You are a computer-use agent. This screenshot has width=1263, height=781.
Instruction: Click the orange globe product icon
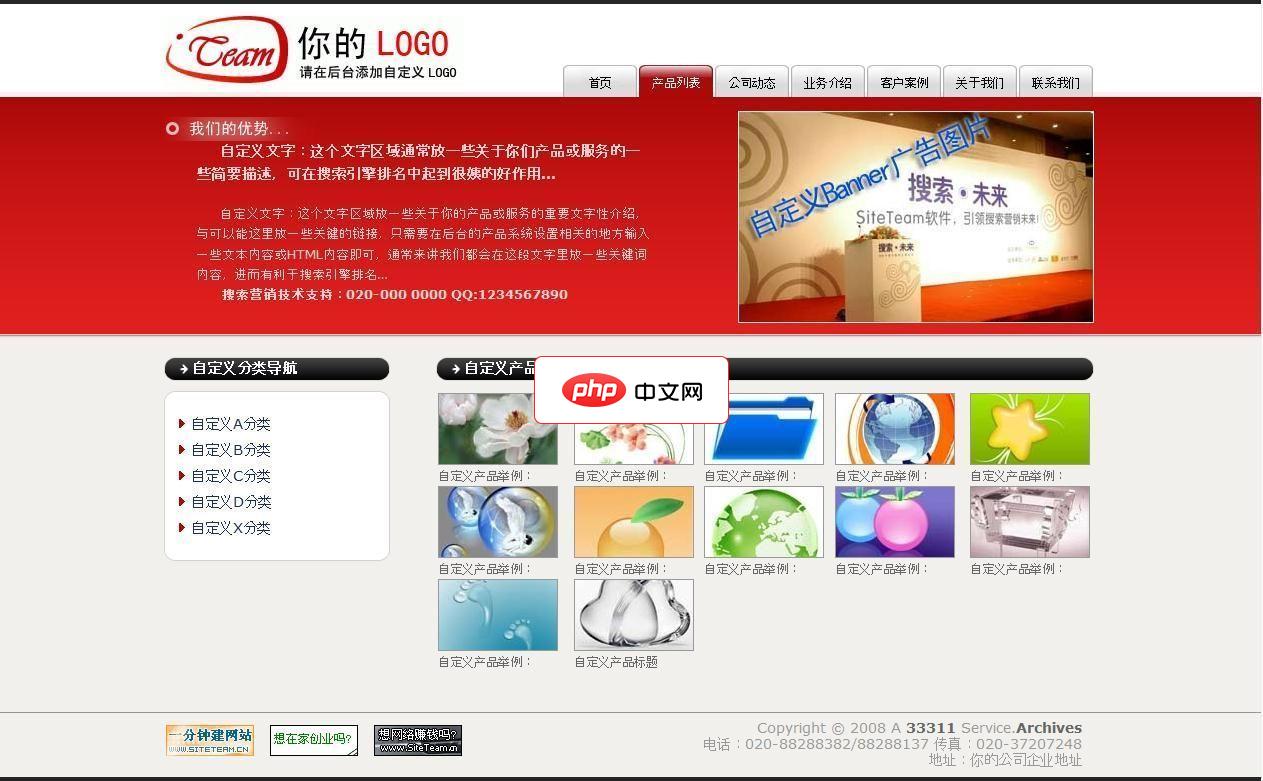coord(895,428)
